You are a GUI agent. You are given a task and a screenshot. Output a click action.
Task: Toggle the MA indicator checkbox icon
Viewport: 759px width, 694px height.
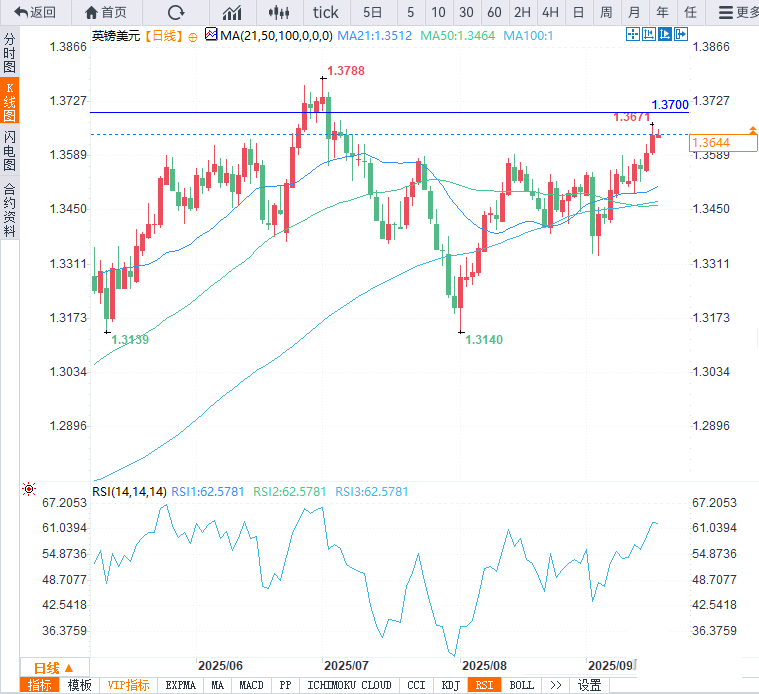(x=210, y=35)
